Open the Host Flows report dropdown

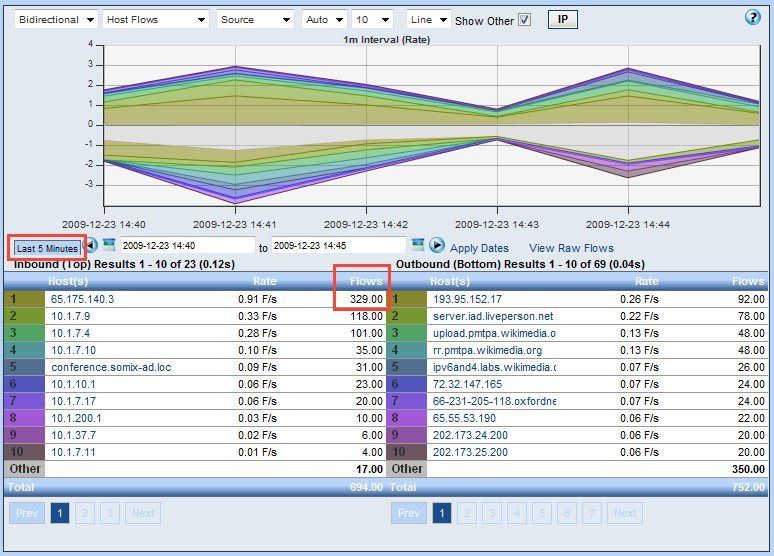tap(156, 20)
